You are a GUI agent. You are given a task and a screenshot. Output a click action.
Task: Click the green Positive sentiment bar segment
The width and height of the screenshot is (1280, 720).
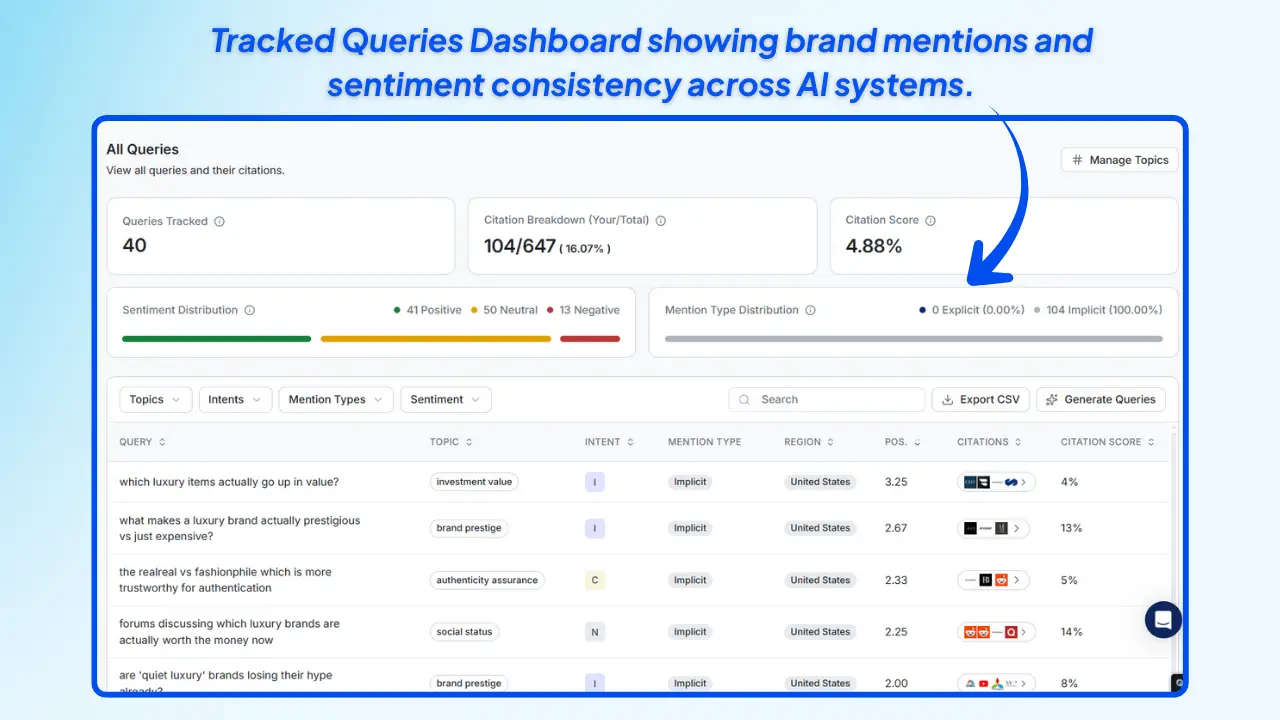pyautogui.click(x=215, y=339)
